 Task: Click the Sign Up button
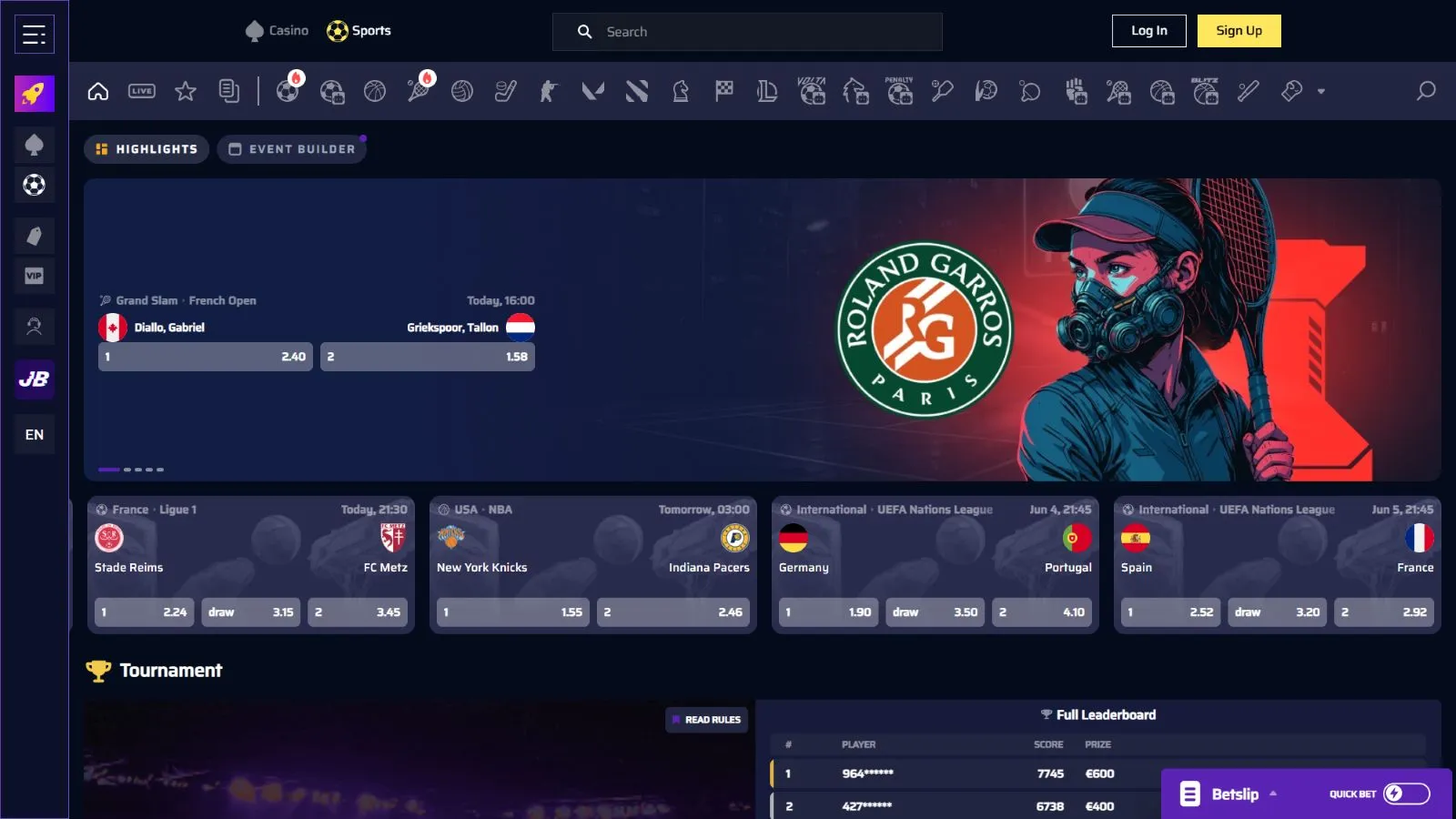pyautogui.click(x=1239, y=31)
